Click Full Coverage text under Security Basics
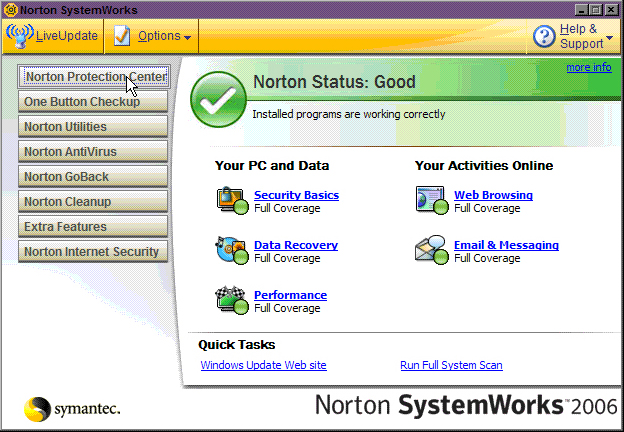Viewport: 624px width, 432px height. click(287, 208)
